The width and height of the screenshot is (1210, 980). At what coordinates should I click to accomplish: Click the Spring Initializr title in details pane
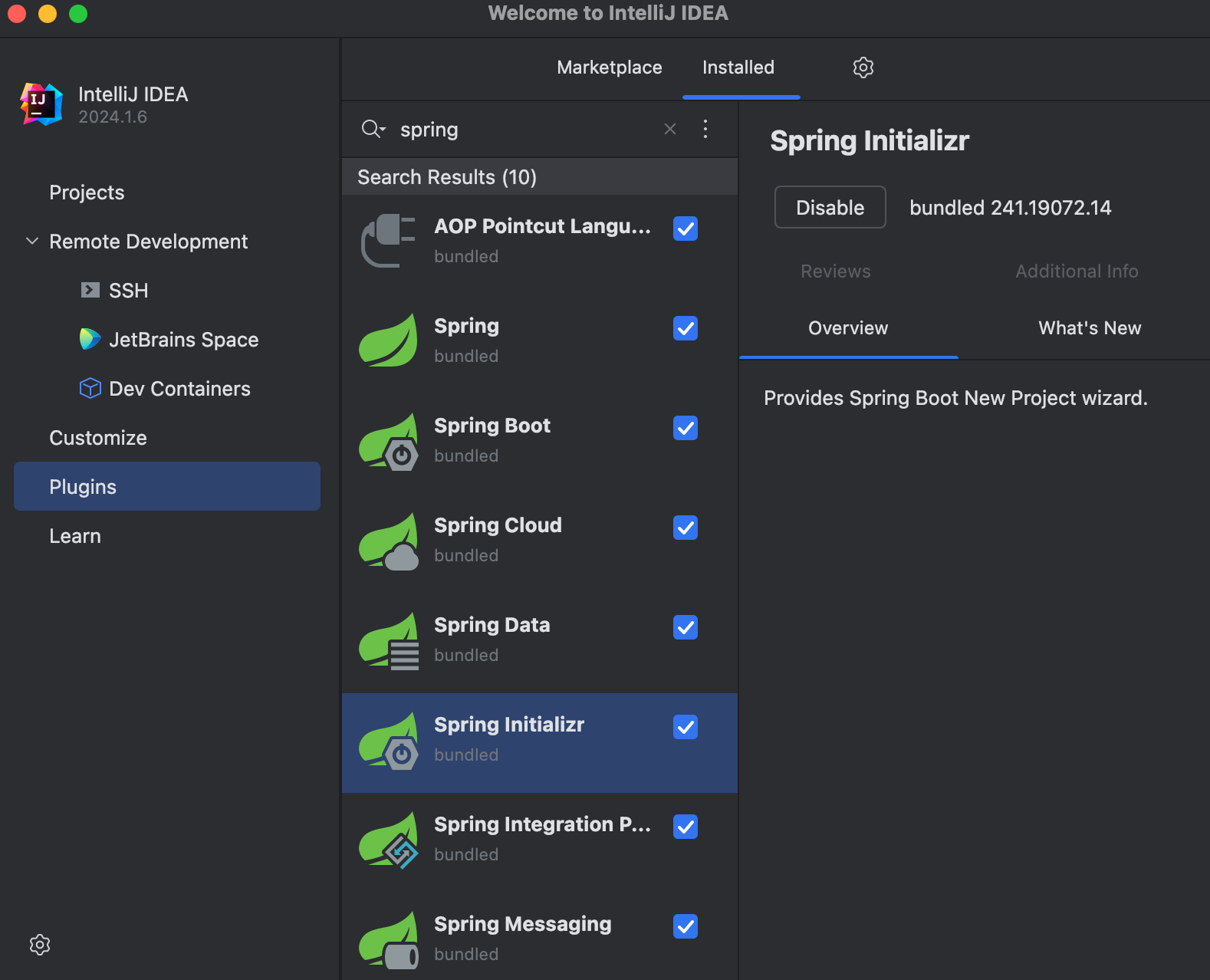pos(870,141)
